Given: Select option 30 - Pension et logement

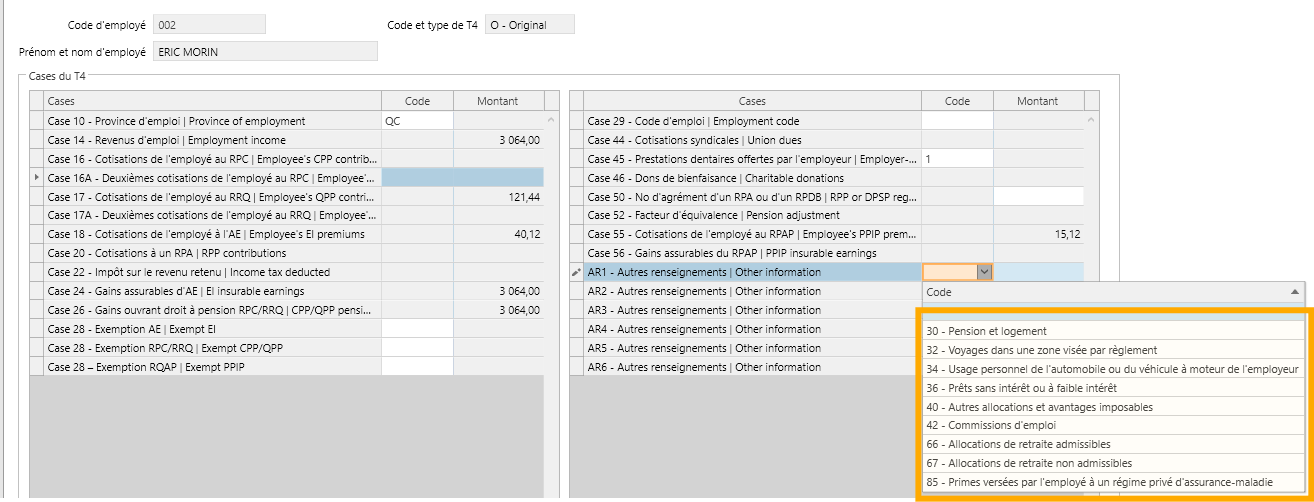Looking at the screenshot, I should coord(1114,331).
